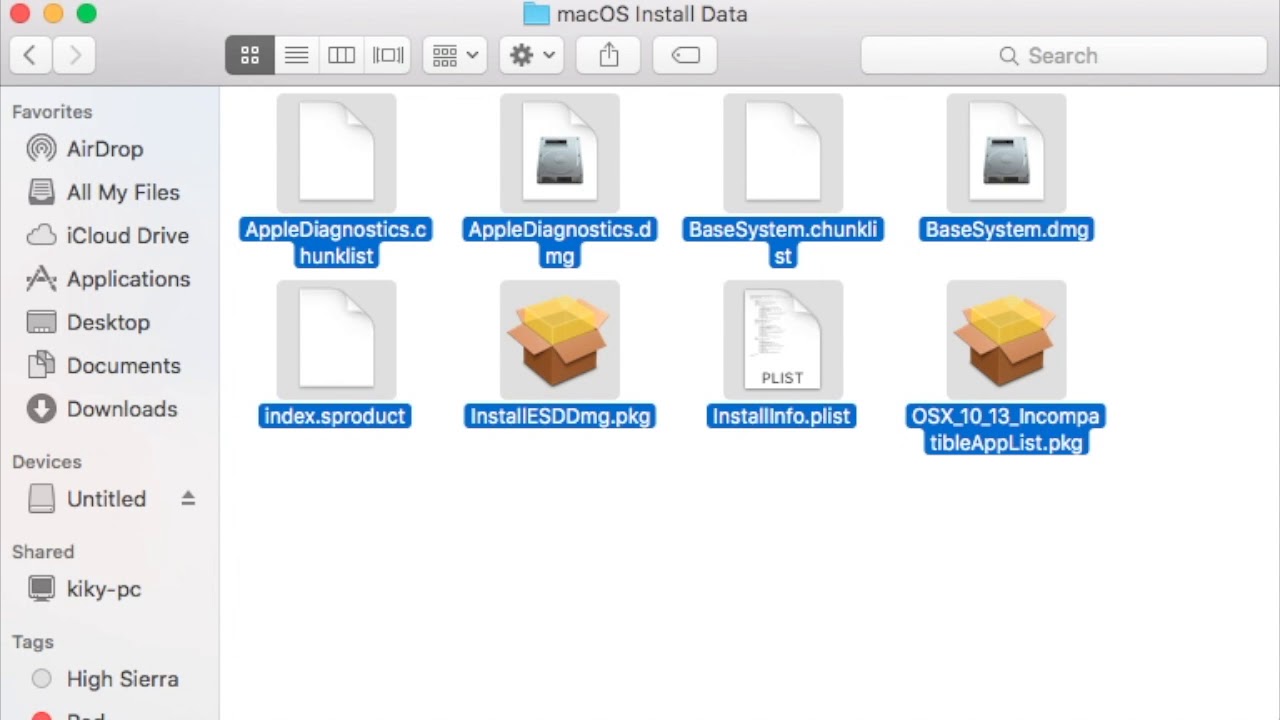
Task: Select InstallInfo.plist file icon
Action: click(x=783, y=340)
